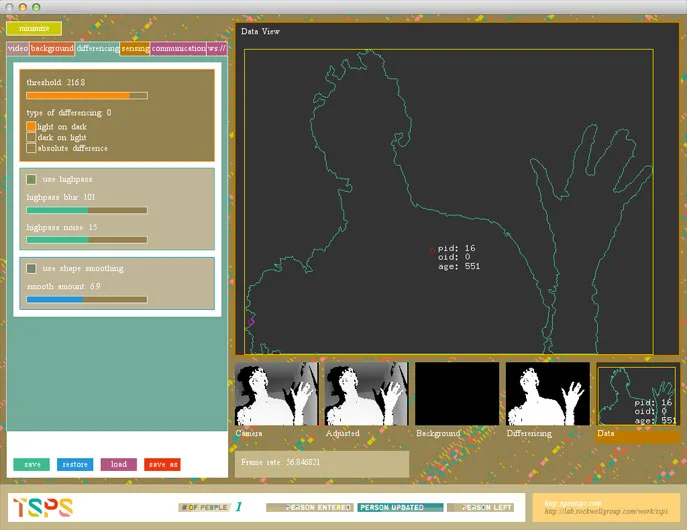Viewport: 687px width, 530px height.
Task: Select the Differencing view thumbnail
Action: point(548,394)
